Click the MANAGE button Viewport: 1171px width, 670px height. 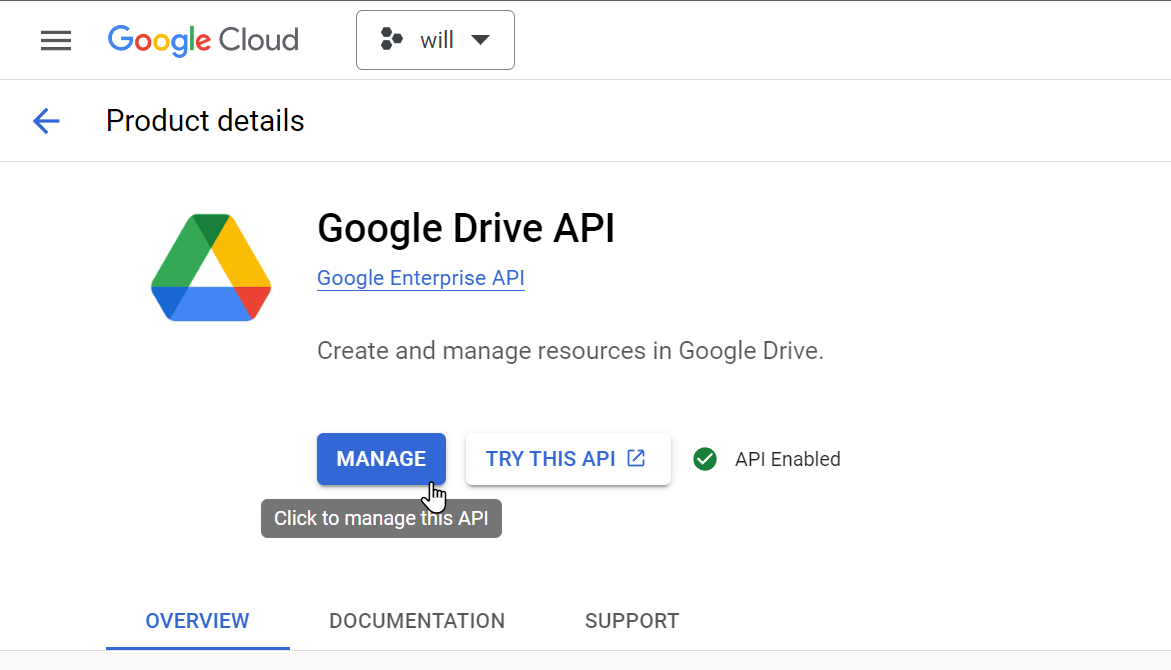[381, 459]
